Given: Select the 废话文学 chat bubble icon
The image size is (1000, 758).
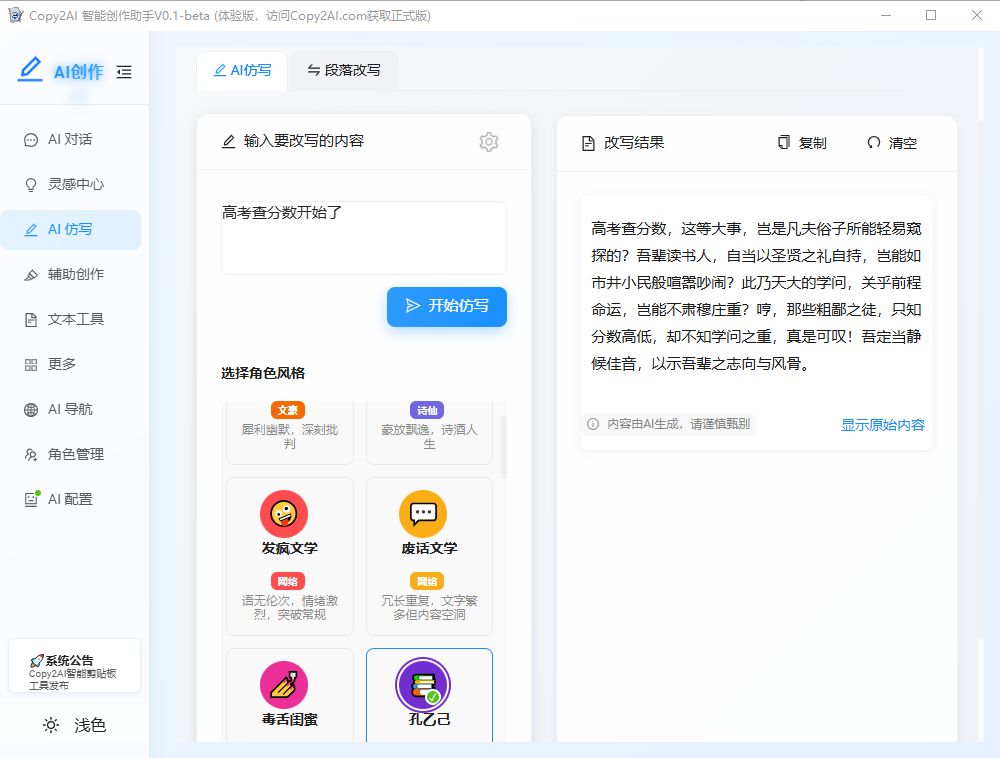Looking at the screenshot, I should pyautogui.click(x=423, y=513).
